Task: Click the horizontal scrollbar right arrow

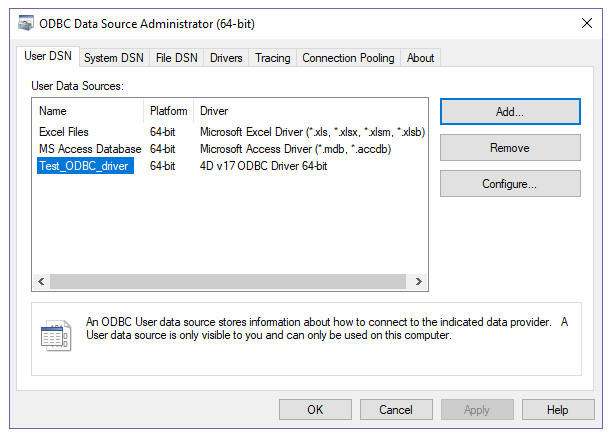Action: [420, 283]
